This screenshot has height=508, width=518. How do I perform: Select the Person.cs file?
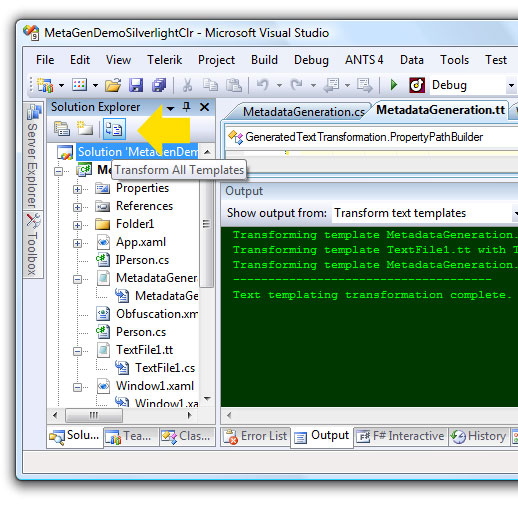pos(141,332)
